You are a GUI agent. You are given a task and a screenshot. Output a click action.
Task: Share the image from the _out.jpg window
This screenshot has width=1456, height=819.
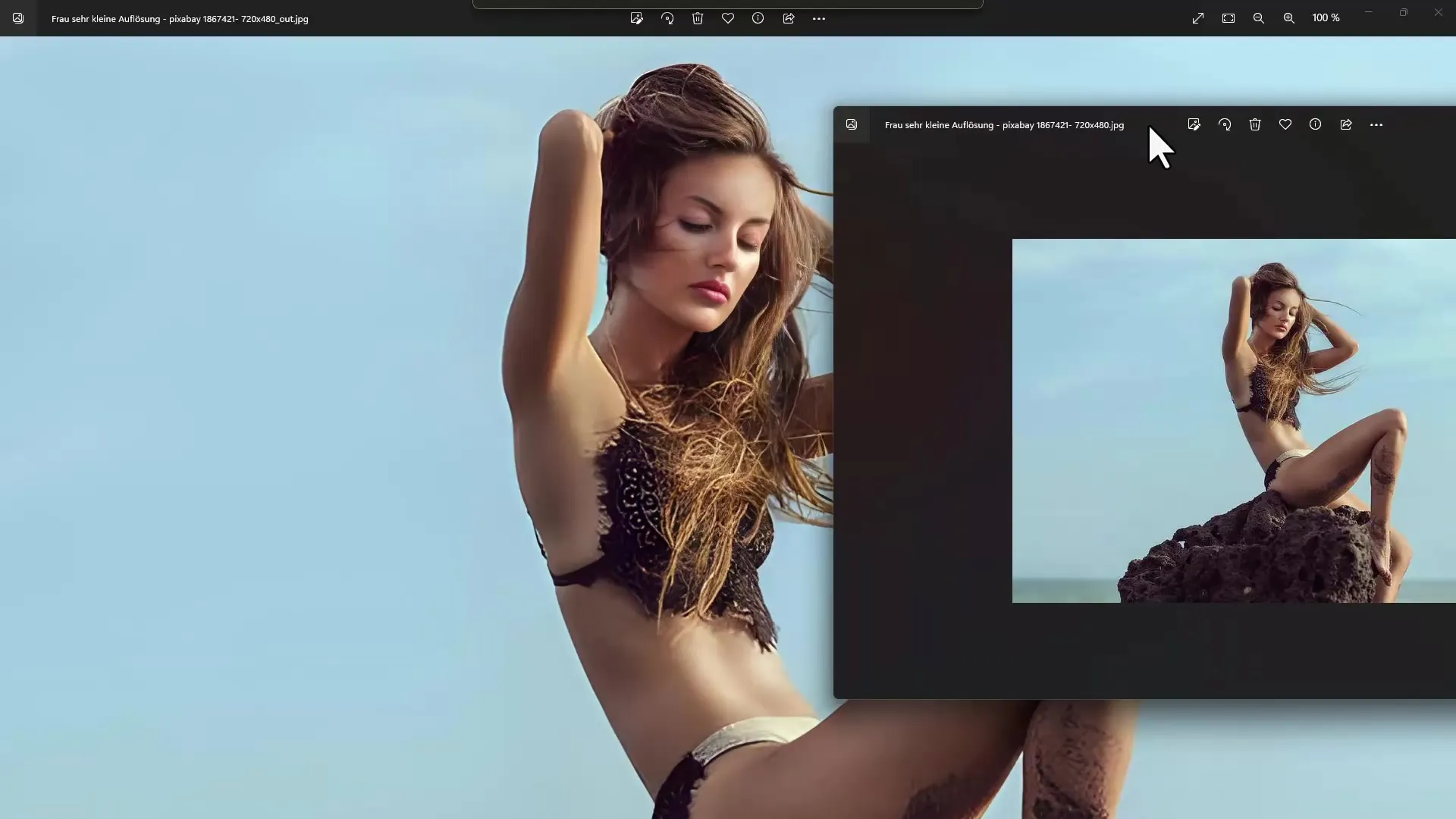(789, 18)
